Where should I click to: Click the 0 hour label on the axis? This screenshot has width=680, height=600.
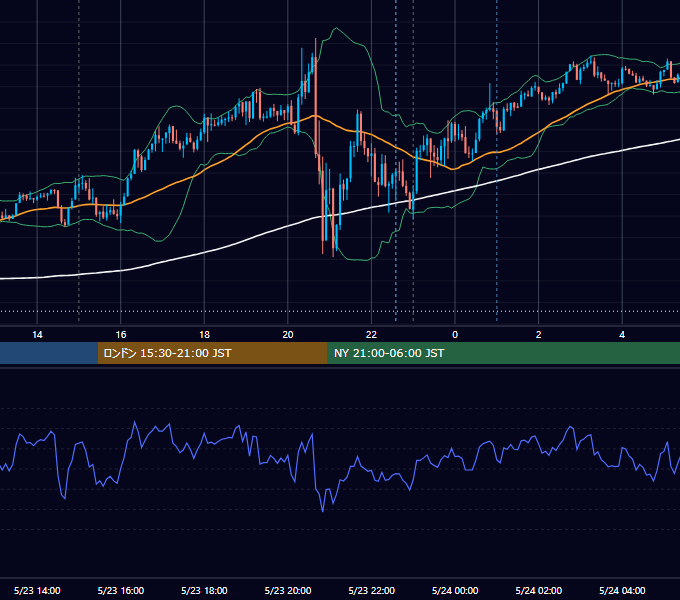[x=455, y=335]
